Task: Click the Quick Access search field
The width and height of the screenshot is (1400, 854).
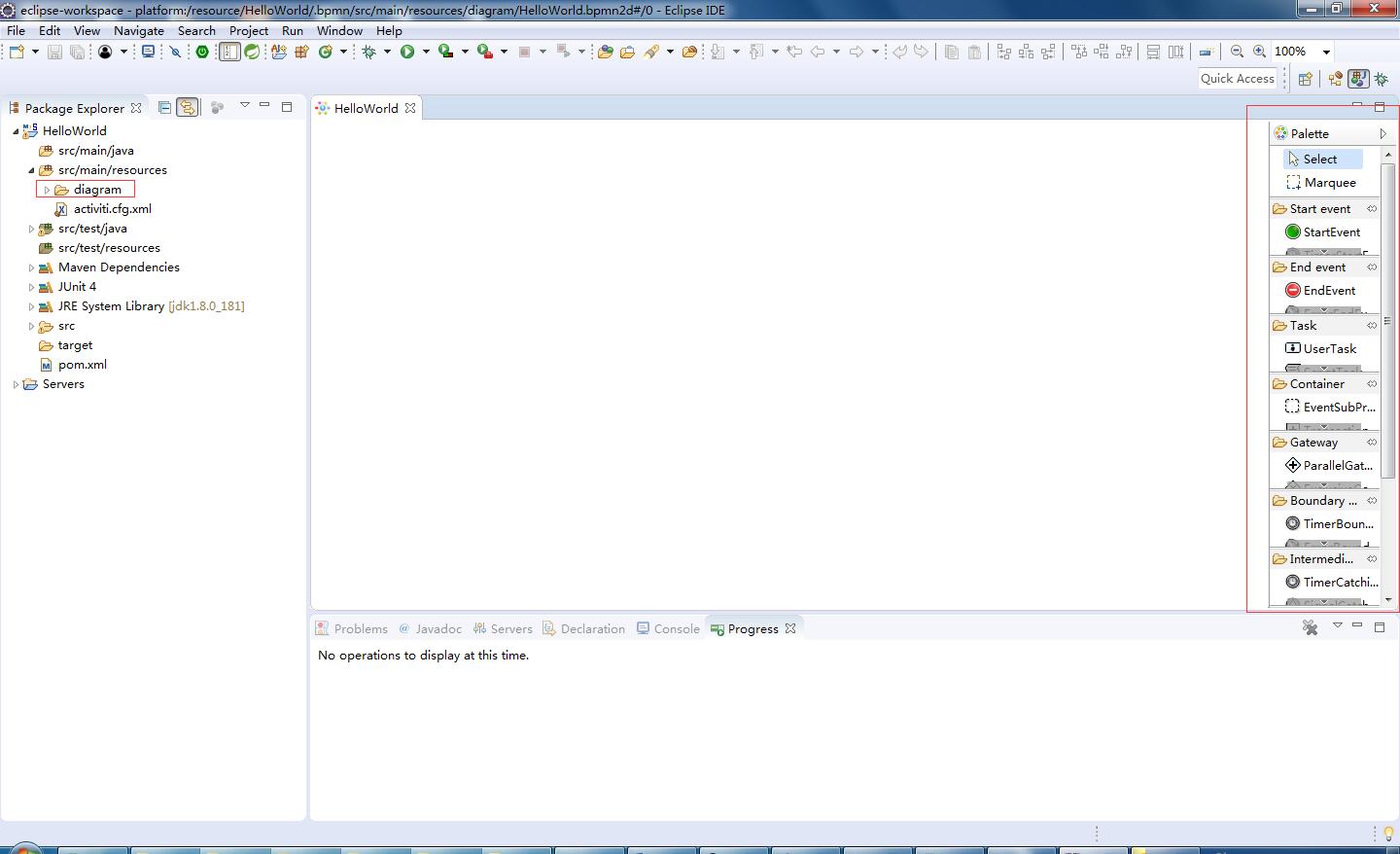Action: click(x=1237, y=79)
